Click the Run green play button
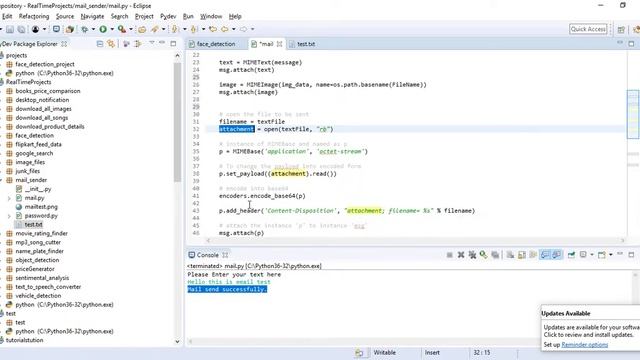640x360 pixels. tap(103, 29)
